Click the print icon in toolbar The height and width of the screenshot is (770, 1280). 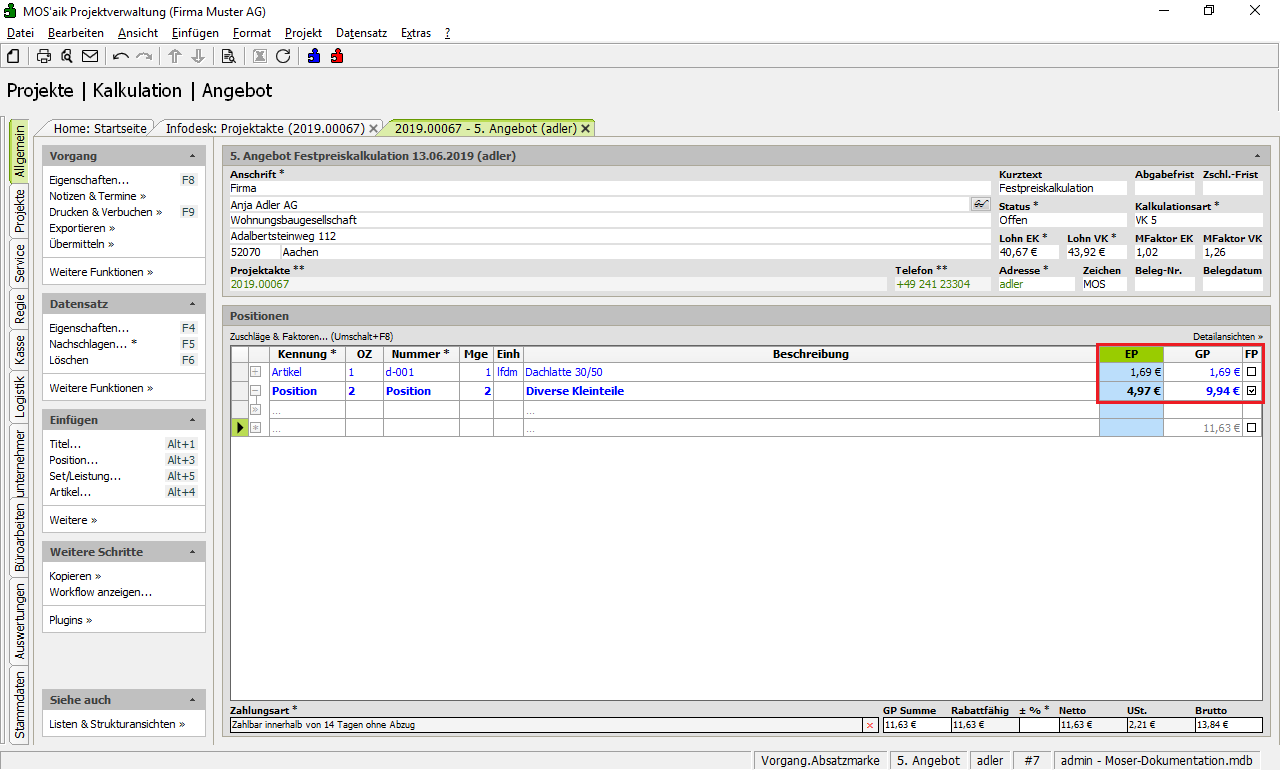click(44, 56)
